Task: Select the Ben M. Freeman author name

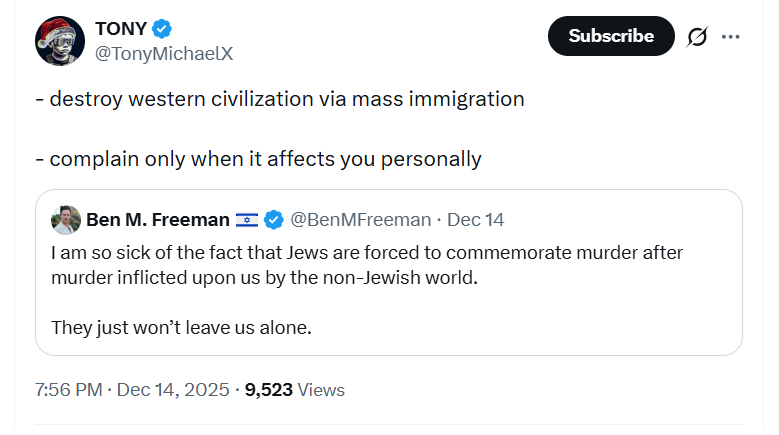Action: (158, 219)
